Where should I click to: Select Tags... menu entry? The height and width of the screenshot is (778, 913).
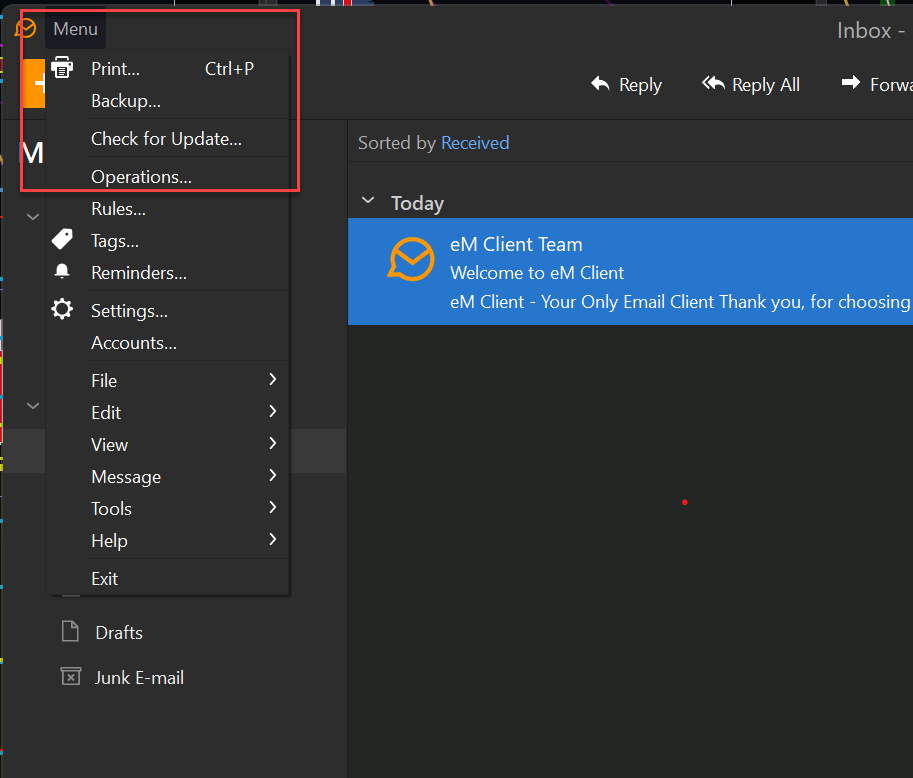[167, 241]
